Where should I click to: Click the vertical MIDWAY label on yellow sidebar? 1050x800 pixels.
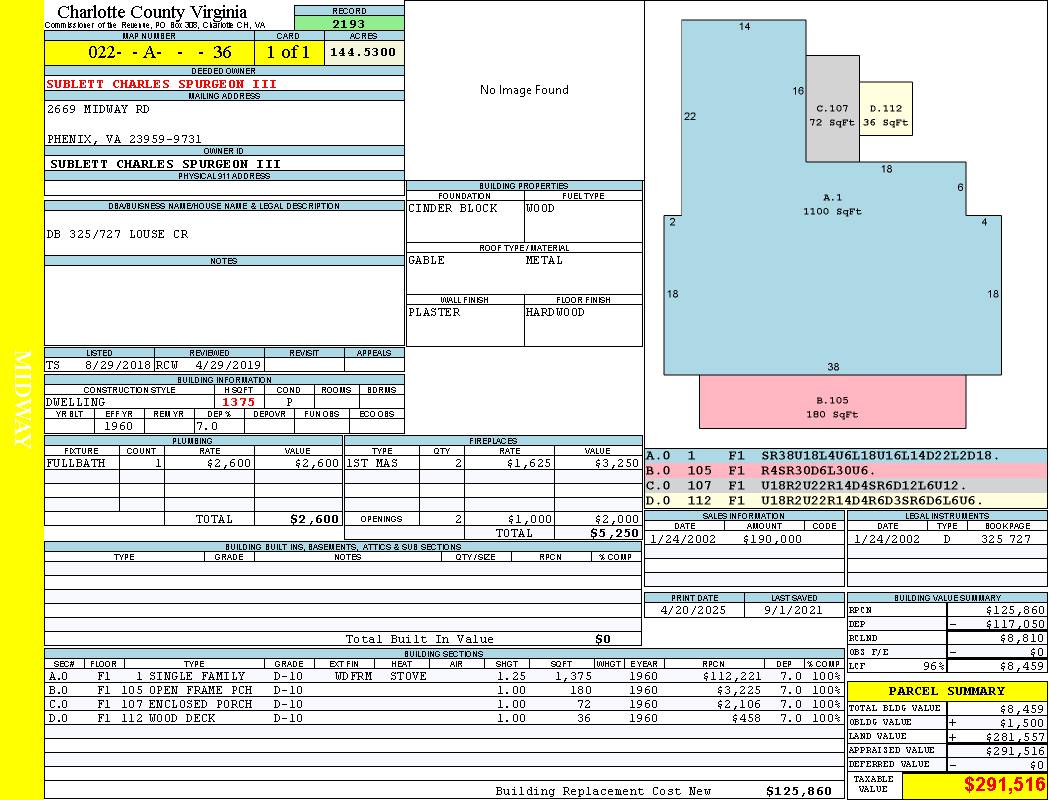point(22,398)
